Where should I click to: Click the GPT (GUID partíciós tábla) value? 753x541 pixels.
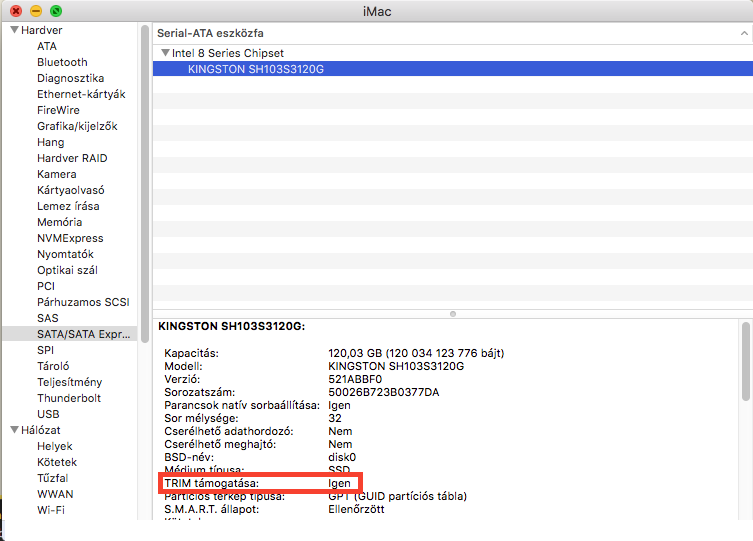pyautogui.click(x=397, y=496)
